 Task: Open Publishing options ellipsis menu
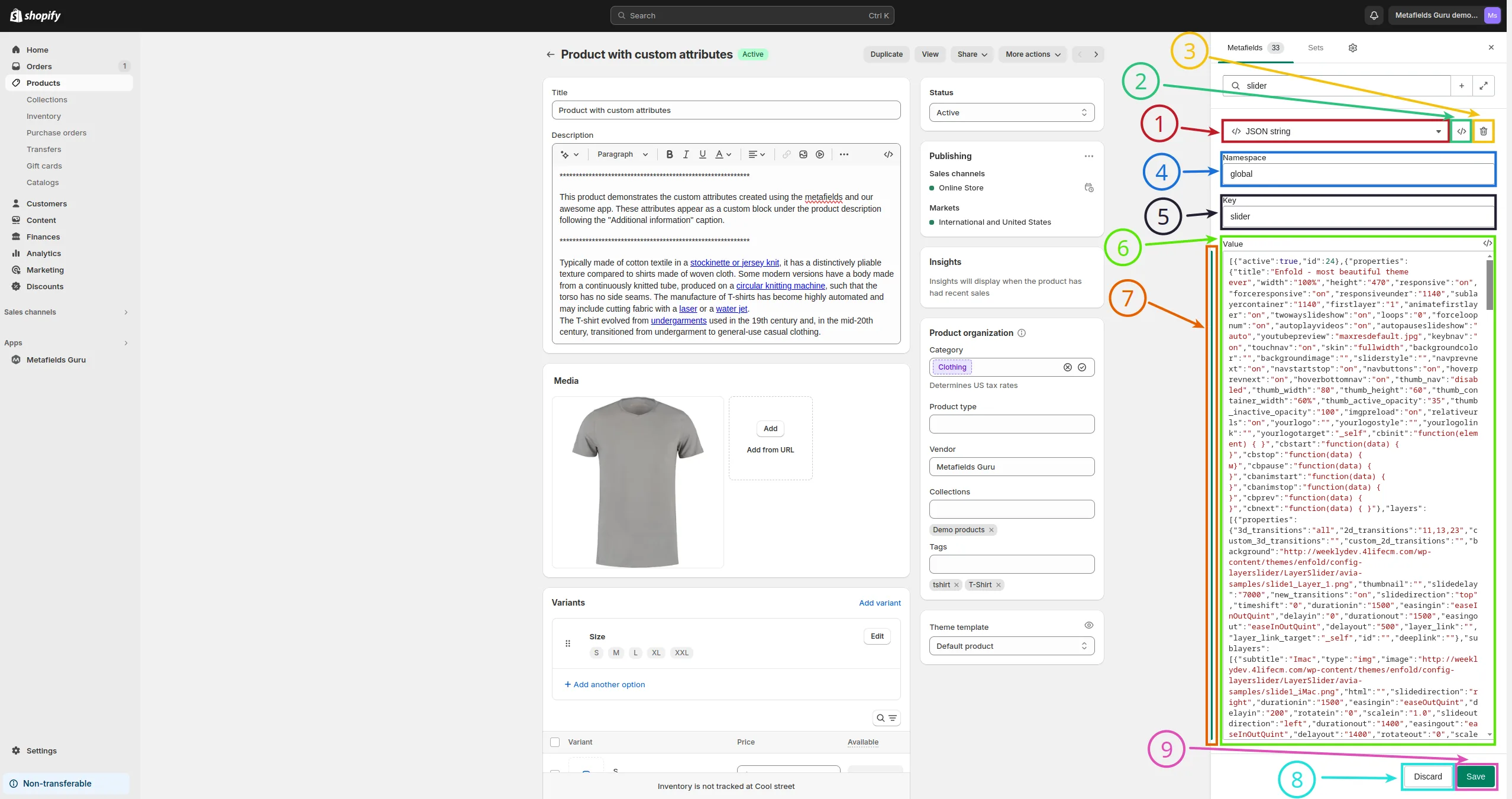click(1088, 156)
